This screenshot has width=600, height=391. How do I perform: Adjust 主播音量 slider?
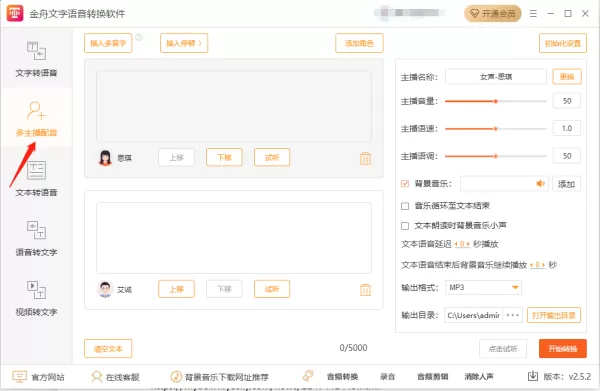click(x=496, y=101)
